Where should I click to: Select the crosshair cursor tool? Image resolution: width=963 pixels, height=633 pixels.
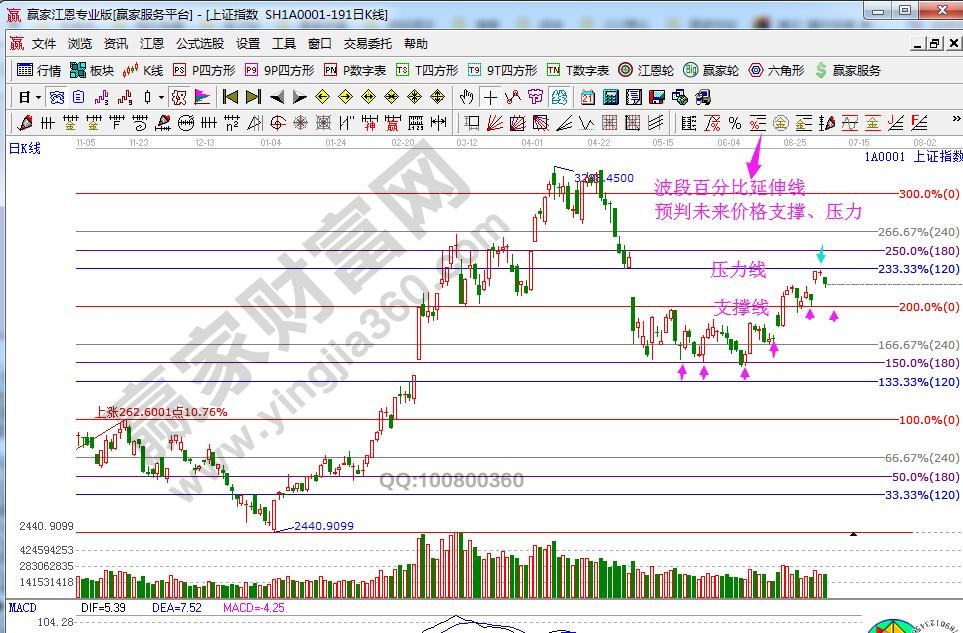[491, 97]
